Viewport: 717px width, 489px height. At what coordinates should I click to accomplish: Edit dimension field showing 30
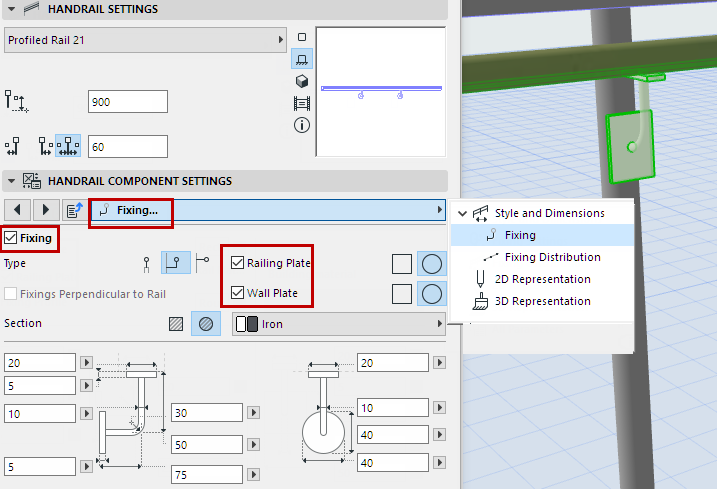pos(207,413)
